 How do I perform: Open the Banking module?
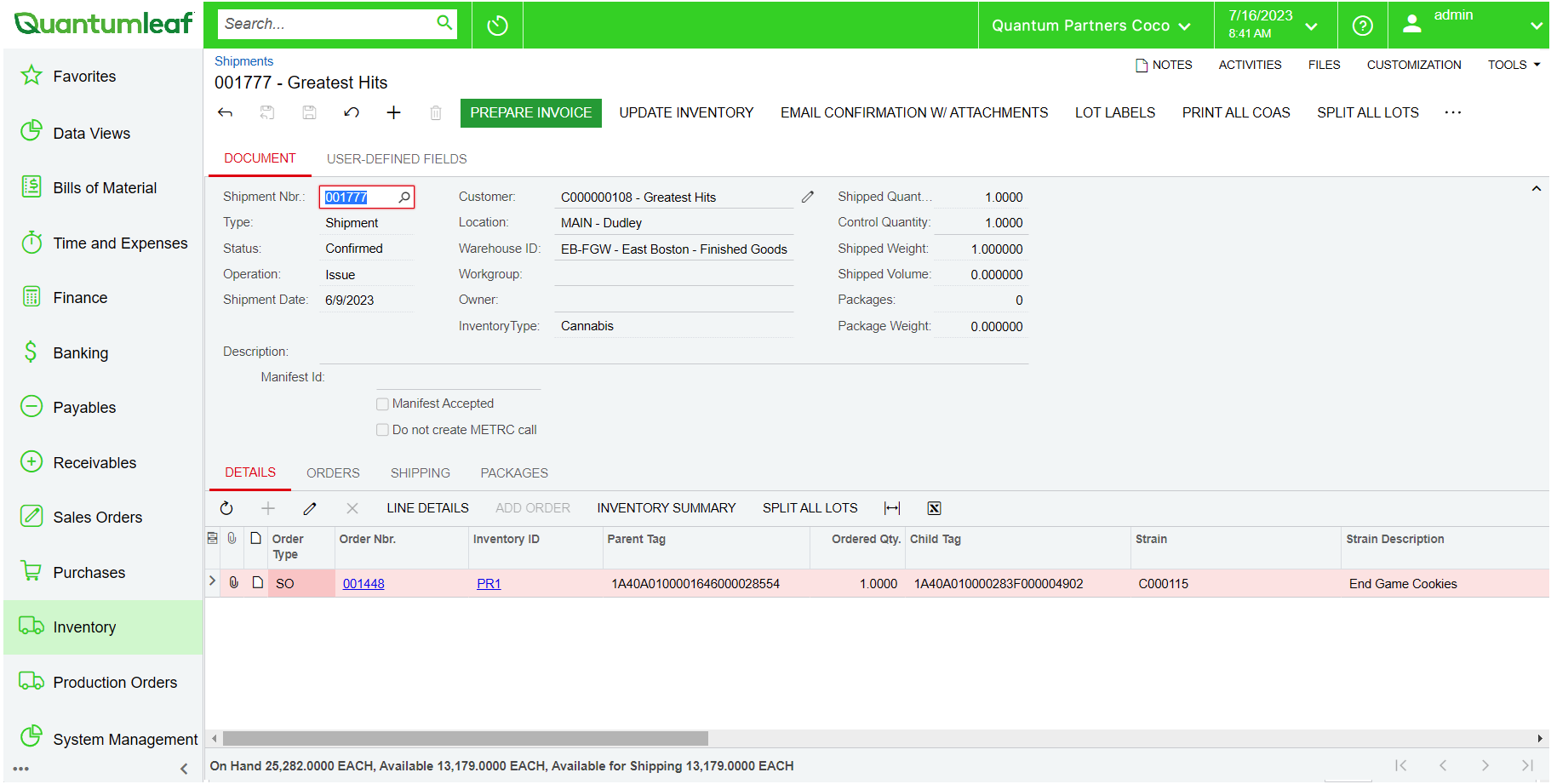coord(80,353)
